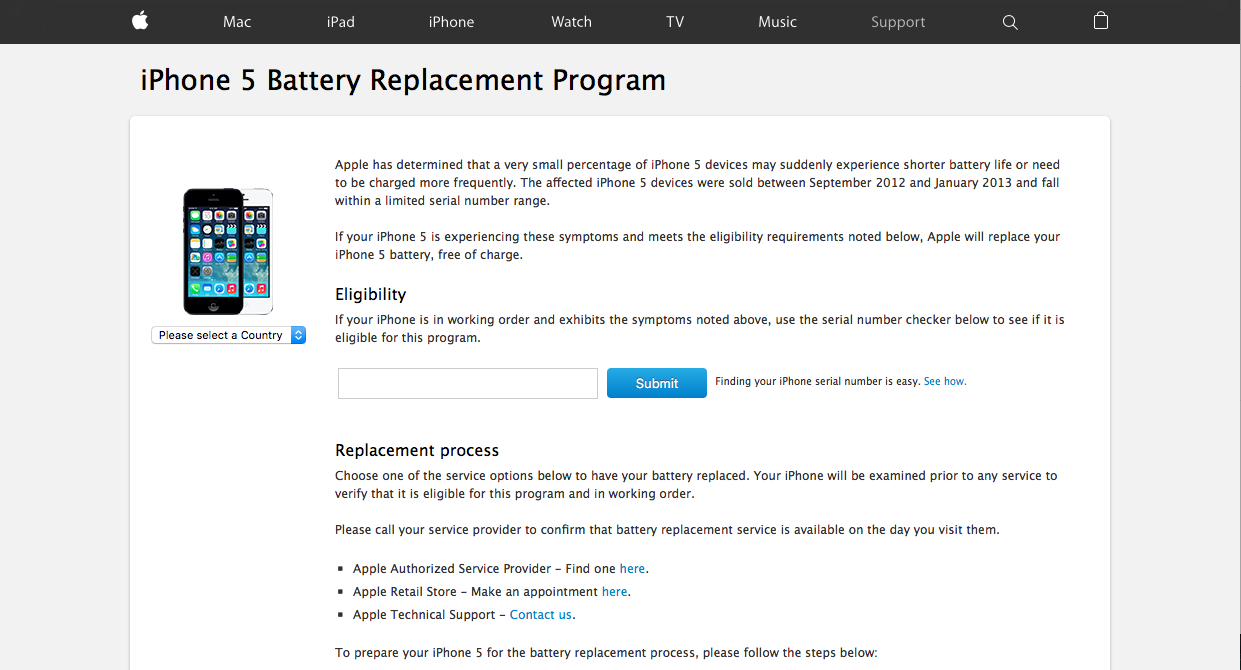Screen dimensions: 1241x670
Task: Click here link for Retail Store appointment
Action: pos(614,592)
